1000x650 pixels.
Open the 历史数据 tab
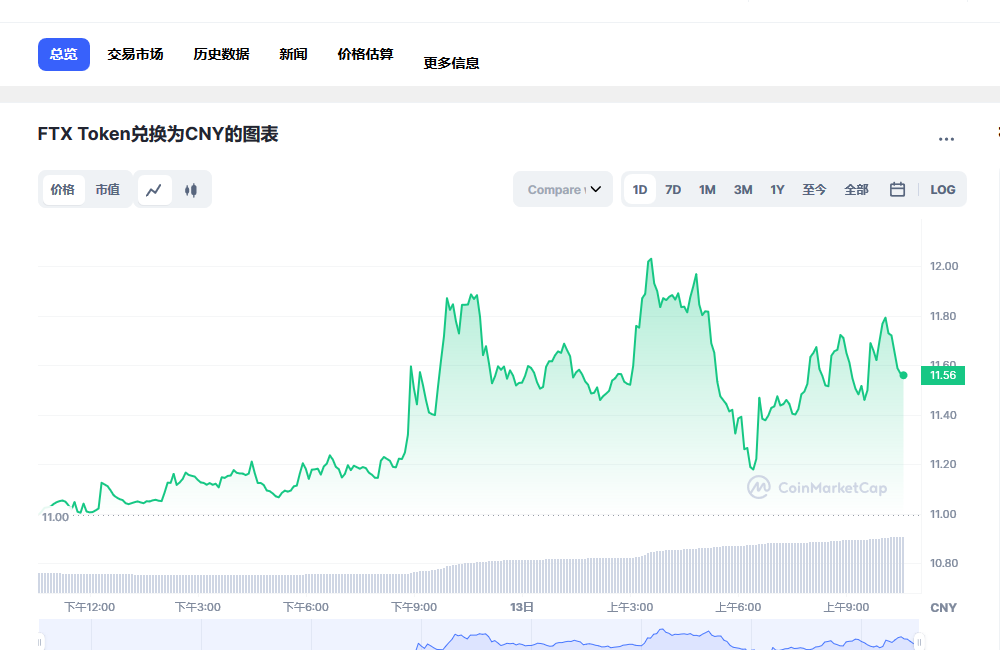click(x=221, y=54)
